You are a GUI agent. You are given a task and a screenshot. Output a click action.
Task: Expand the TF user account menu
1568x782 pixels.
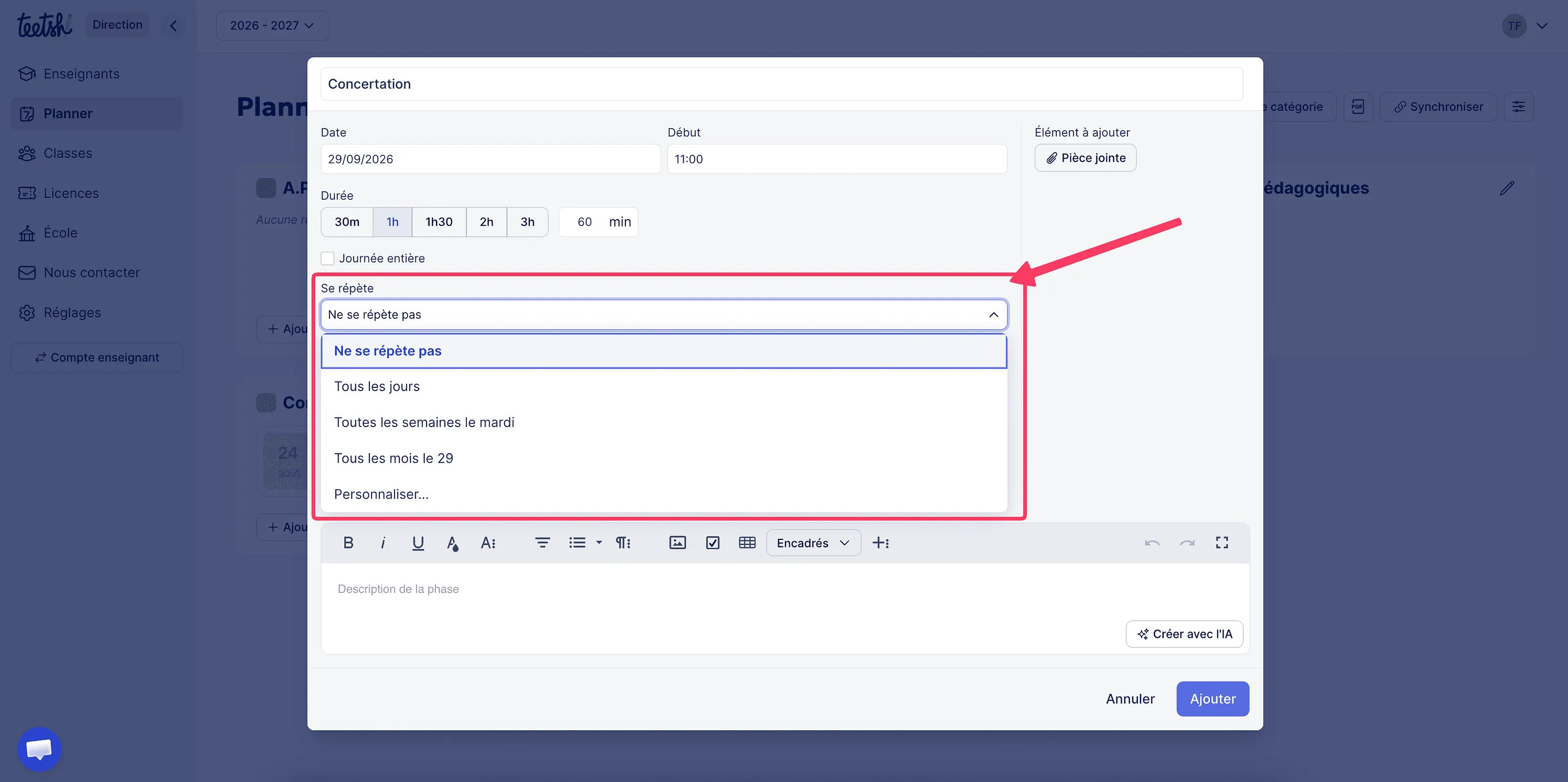point(1542,26)
